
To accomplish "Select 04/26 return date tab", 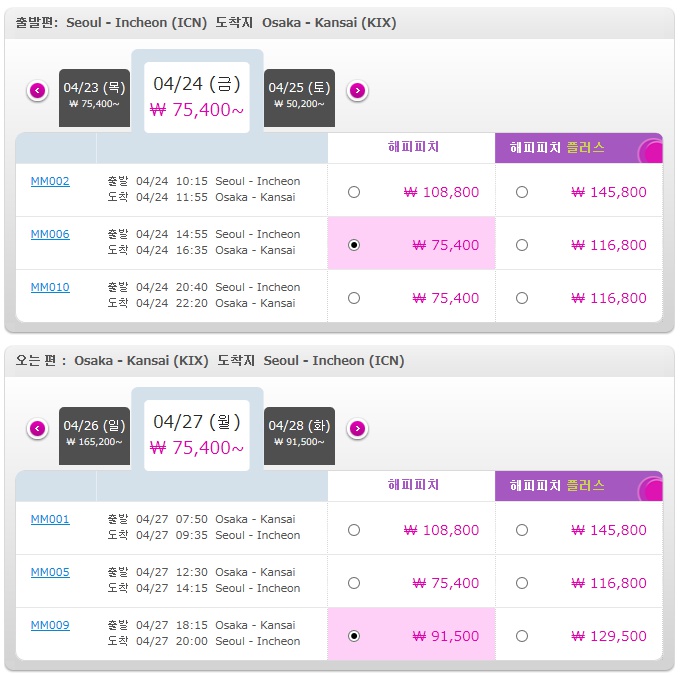I will click(94, 436).
